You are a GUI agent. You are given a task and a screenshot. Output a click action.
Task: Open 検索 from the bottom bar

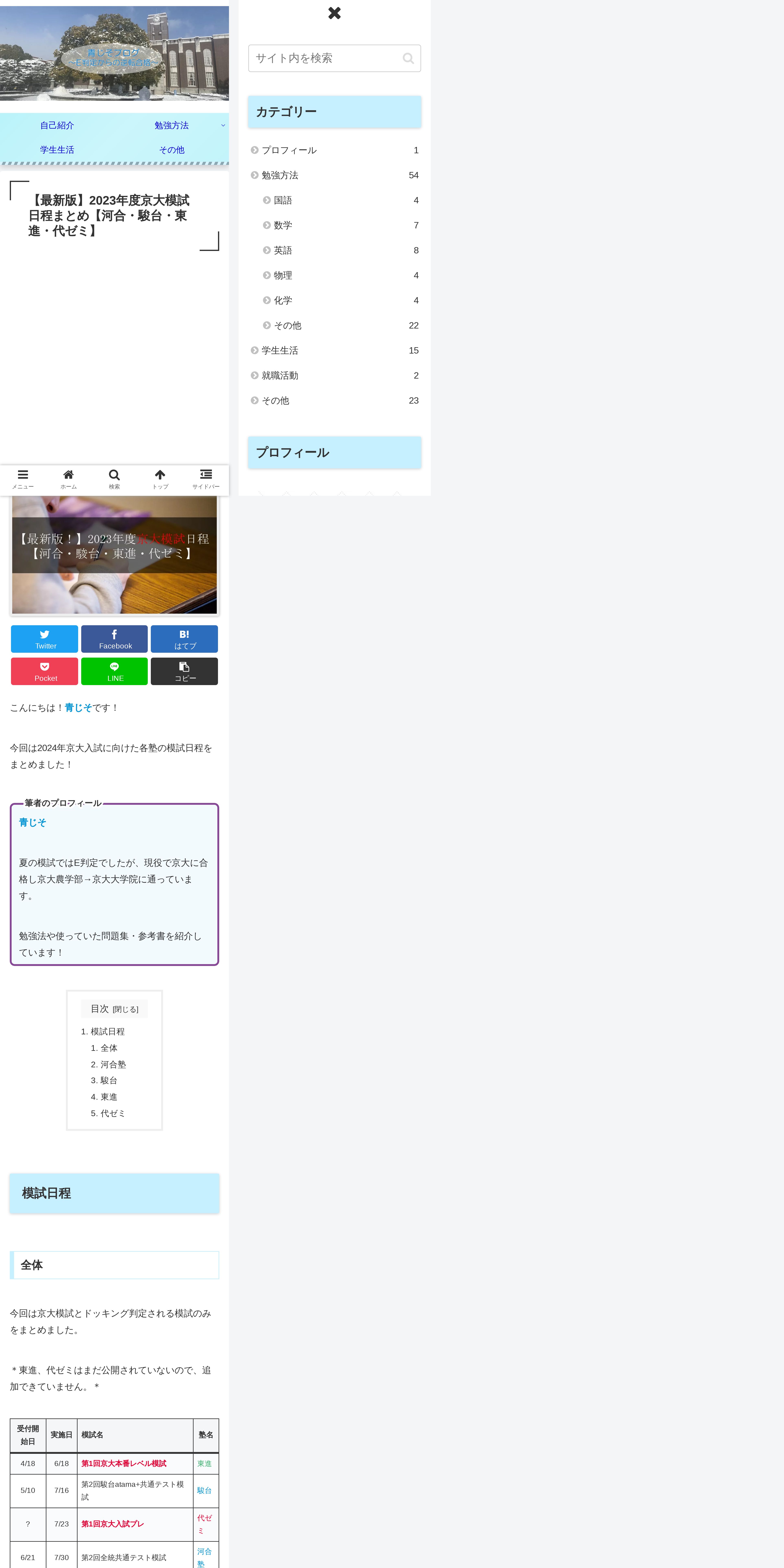pyautogui.click(x=114, y=479)
